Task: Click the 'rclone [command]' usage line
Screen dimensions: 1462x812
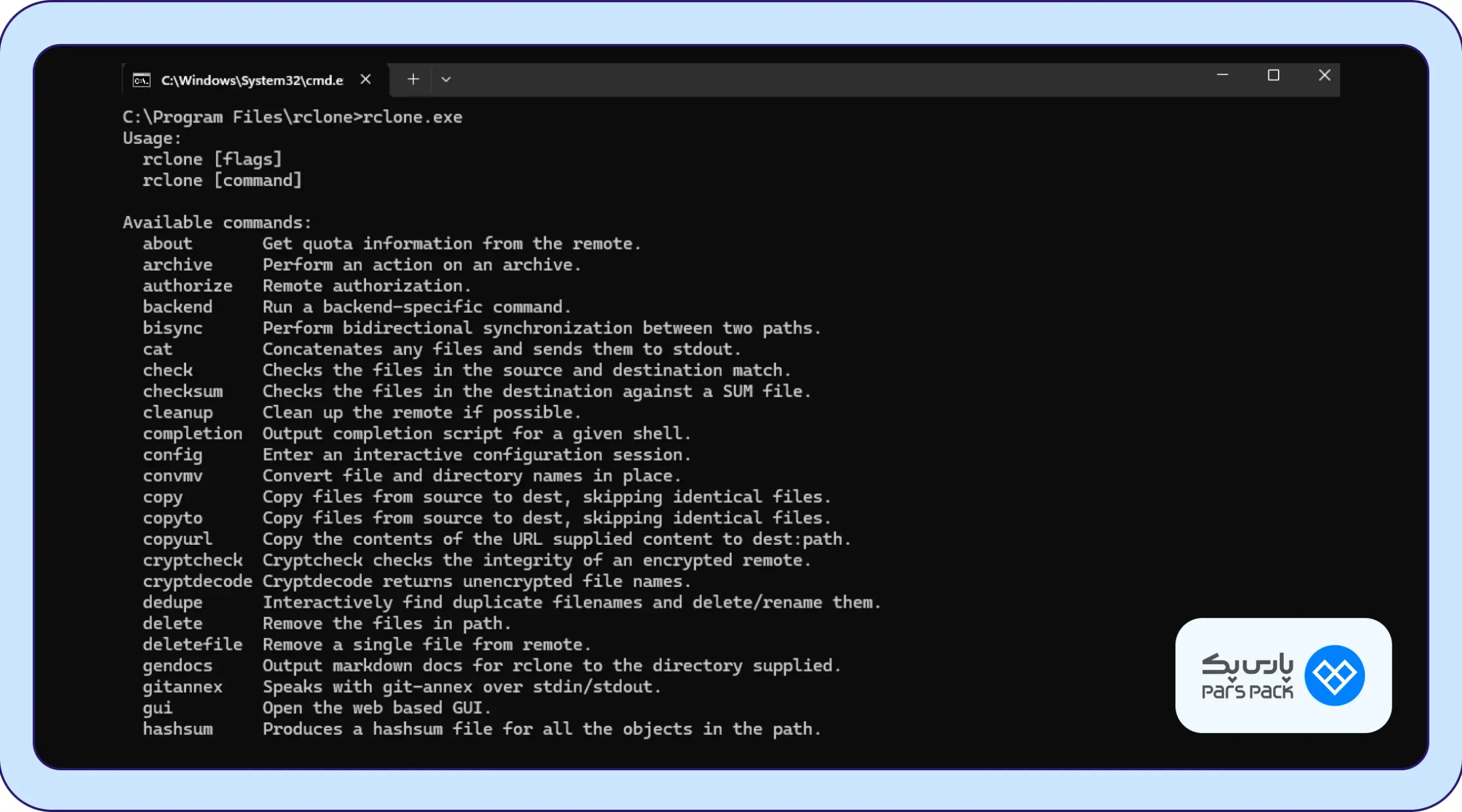Action: [x=222, y=180]
